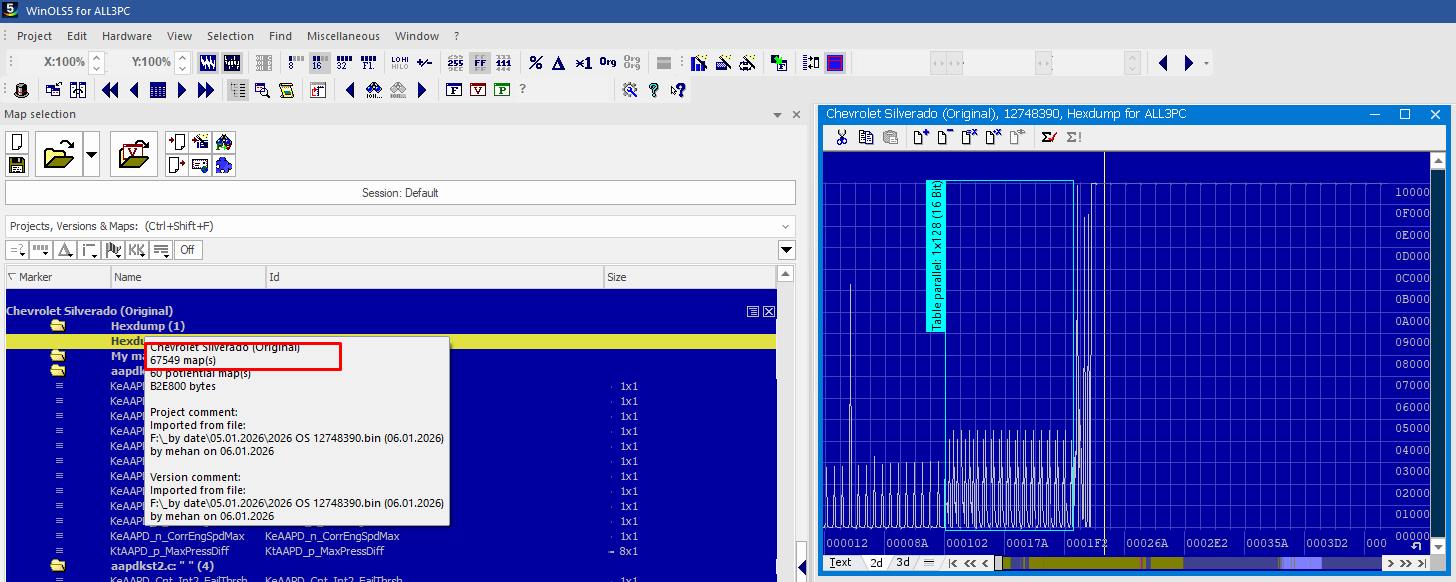Screen dimensions: 1456x582
Task: Open dropdown arrow beside open folder
Action: [91, 155]
